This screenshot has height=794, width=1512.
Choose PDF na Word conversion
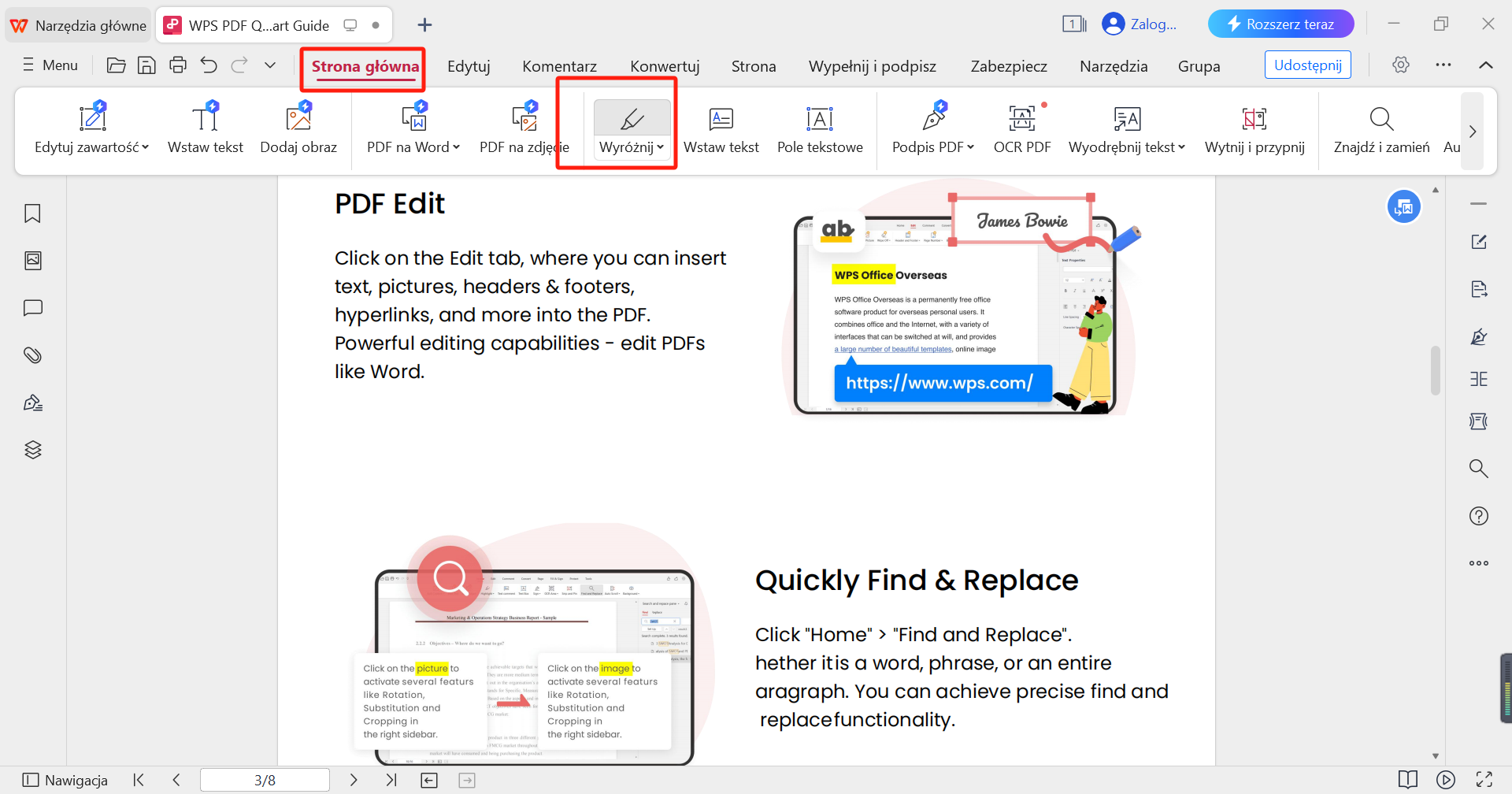point(413,128)
